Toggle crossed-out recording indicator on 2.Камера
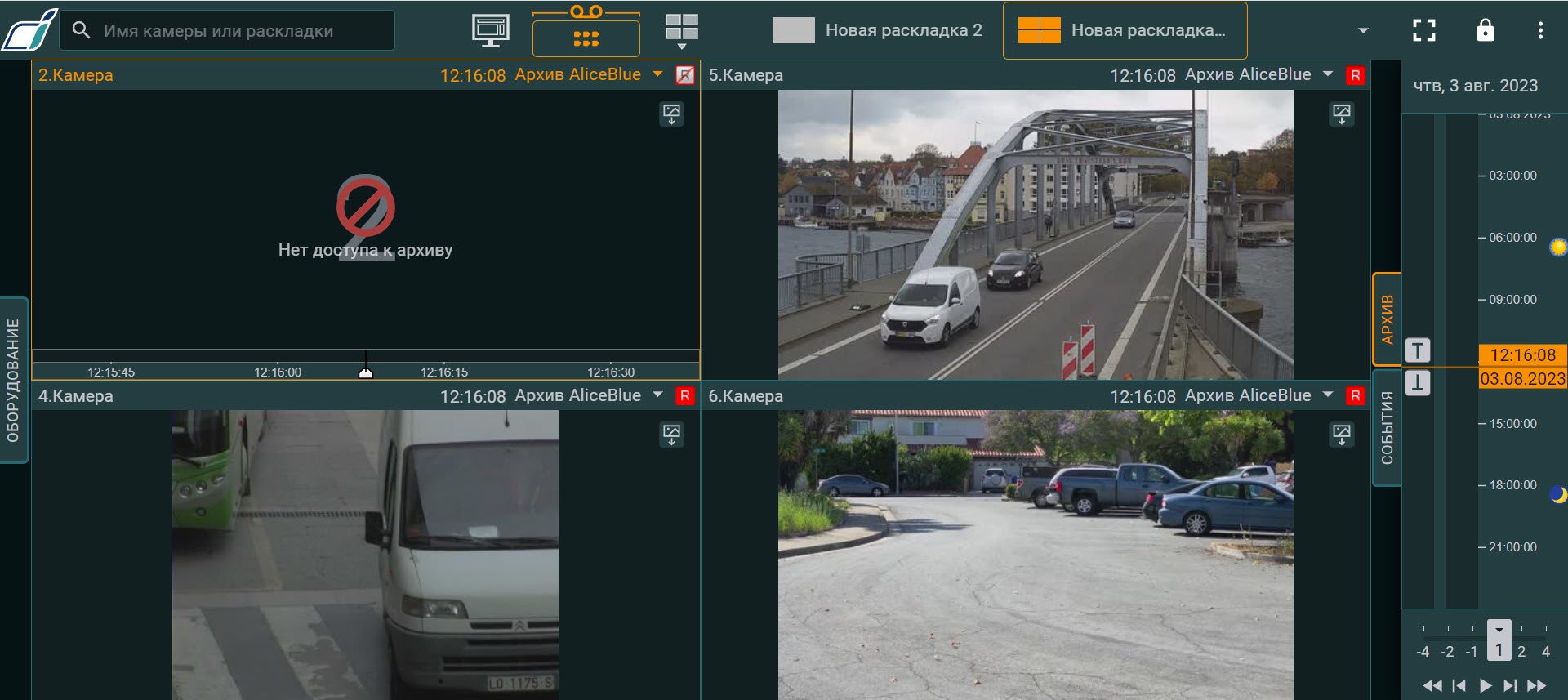Image resolution: width=1568 pixels, height=700 pixels. pyautogui.click(x=684, y=75)
